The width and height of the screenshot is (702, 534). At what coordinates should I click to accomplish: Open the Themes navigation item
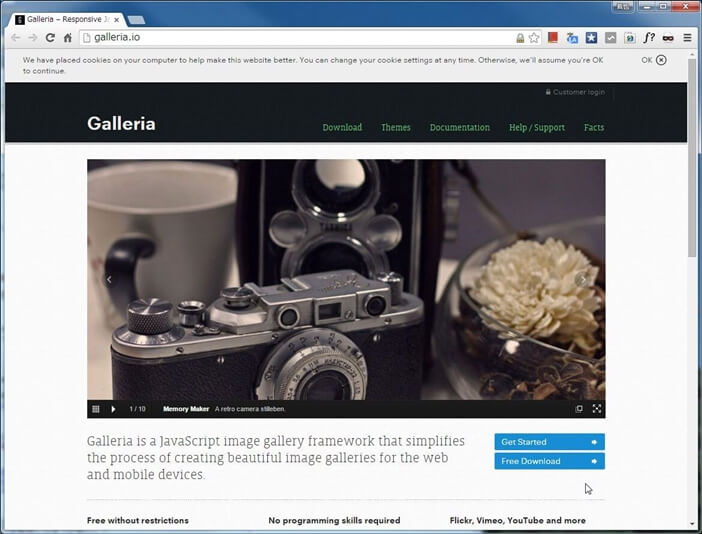pyautogui.click(x=395, y=128)
